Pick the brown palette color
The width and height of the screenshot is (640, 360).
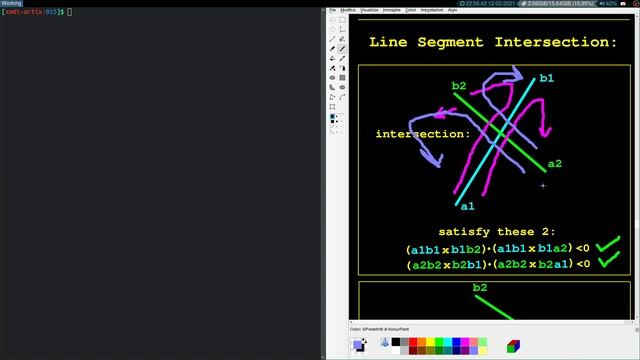tap(422, 350)
